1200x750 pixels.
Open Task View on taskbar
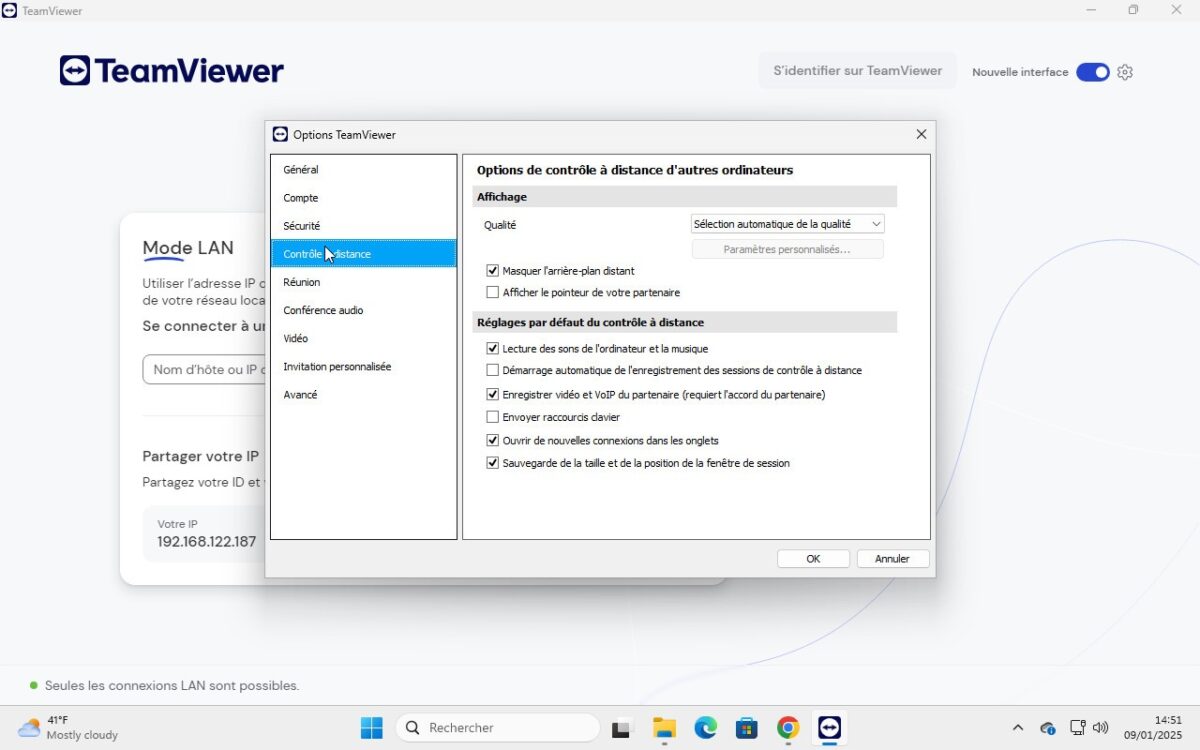tap(623, 728)
